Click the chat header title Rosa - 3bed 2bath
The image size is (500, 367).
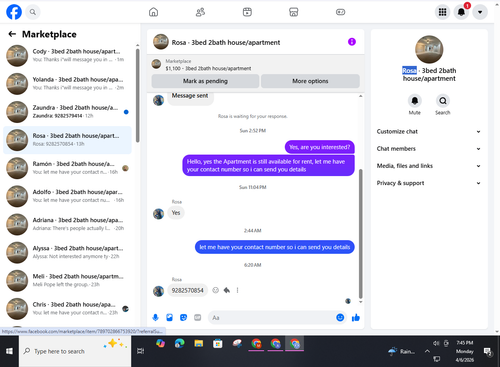[226, 43]
